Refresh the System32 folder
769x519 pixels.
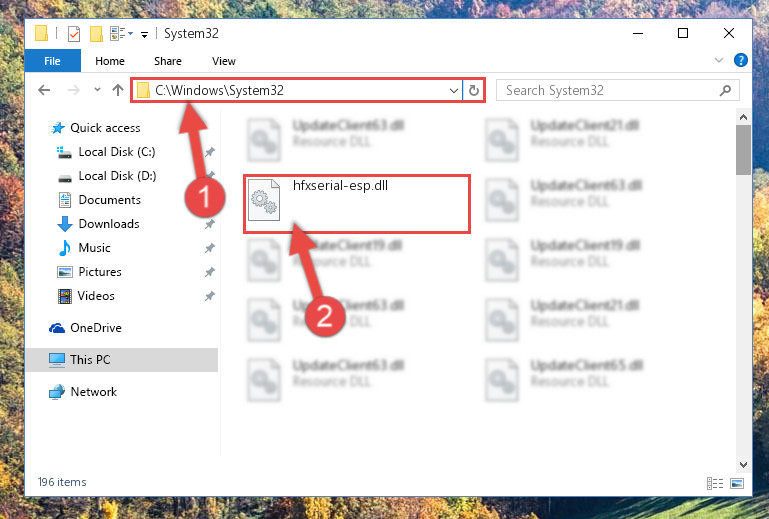pos(474,90)
